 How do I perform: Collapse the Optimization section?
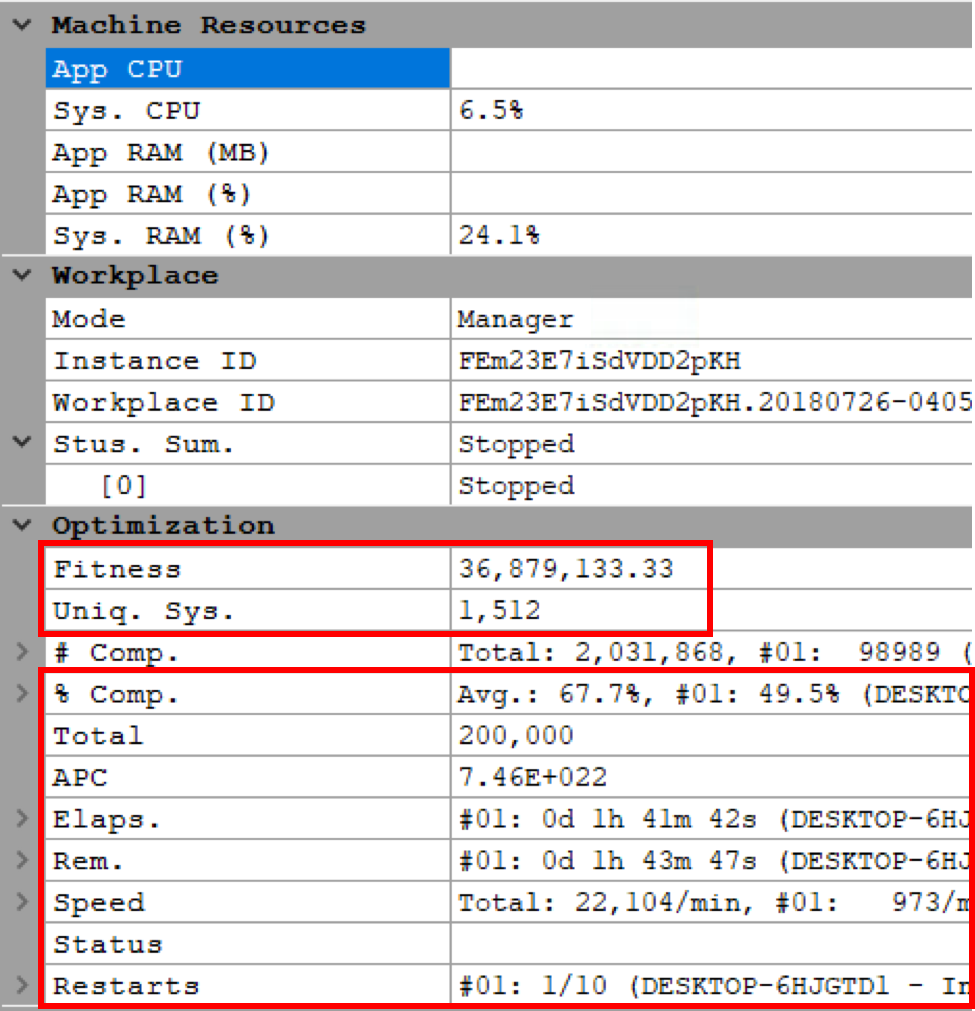(x=22, y=526)
